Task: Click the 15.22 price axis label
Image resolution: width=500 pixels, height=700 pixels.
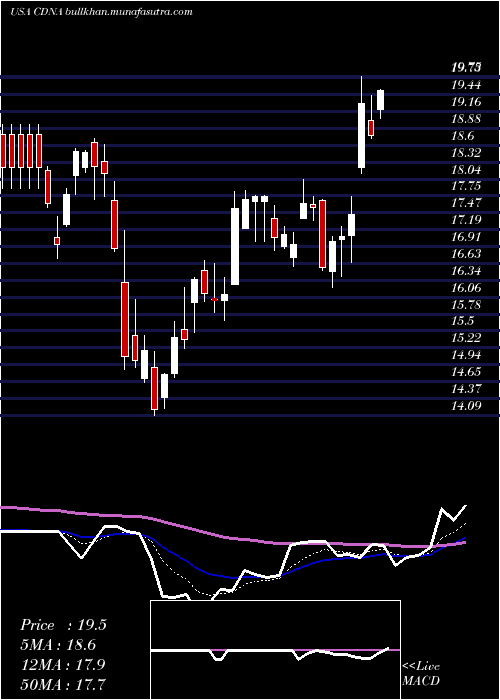Action: point(466,338)
